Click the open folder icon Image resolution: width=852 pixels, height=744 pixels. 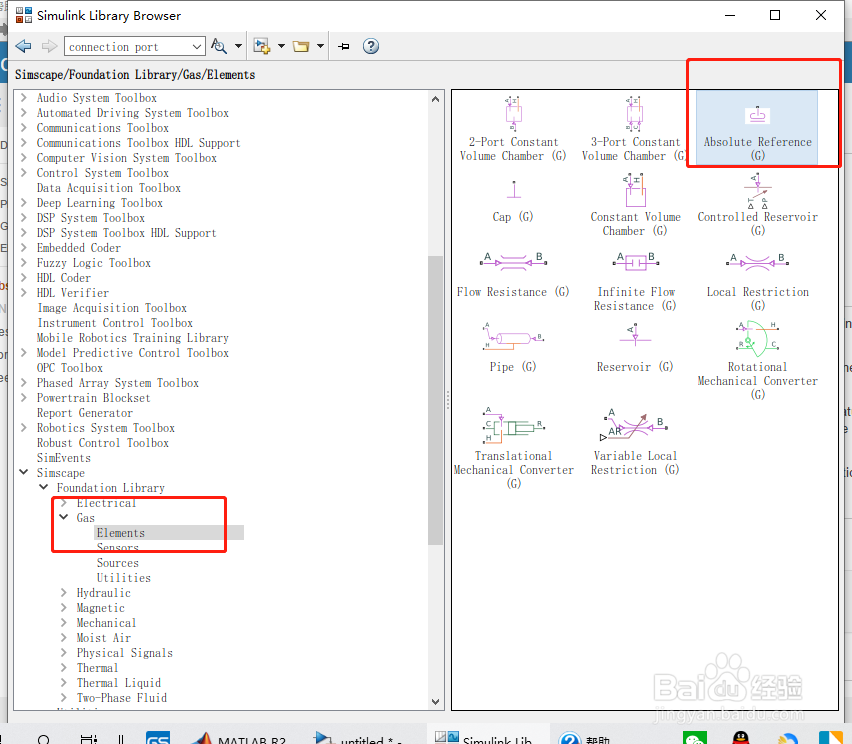tap(301, 46)
